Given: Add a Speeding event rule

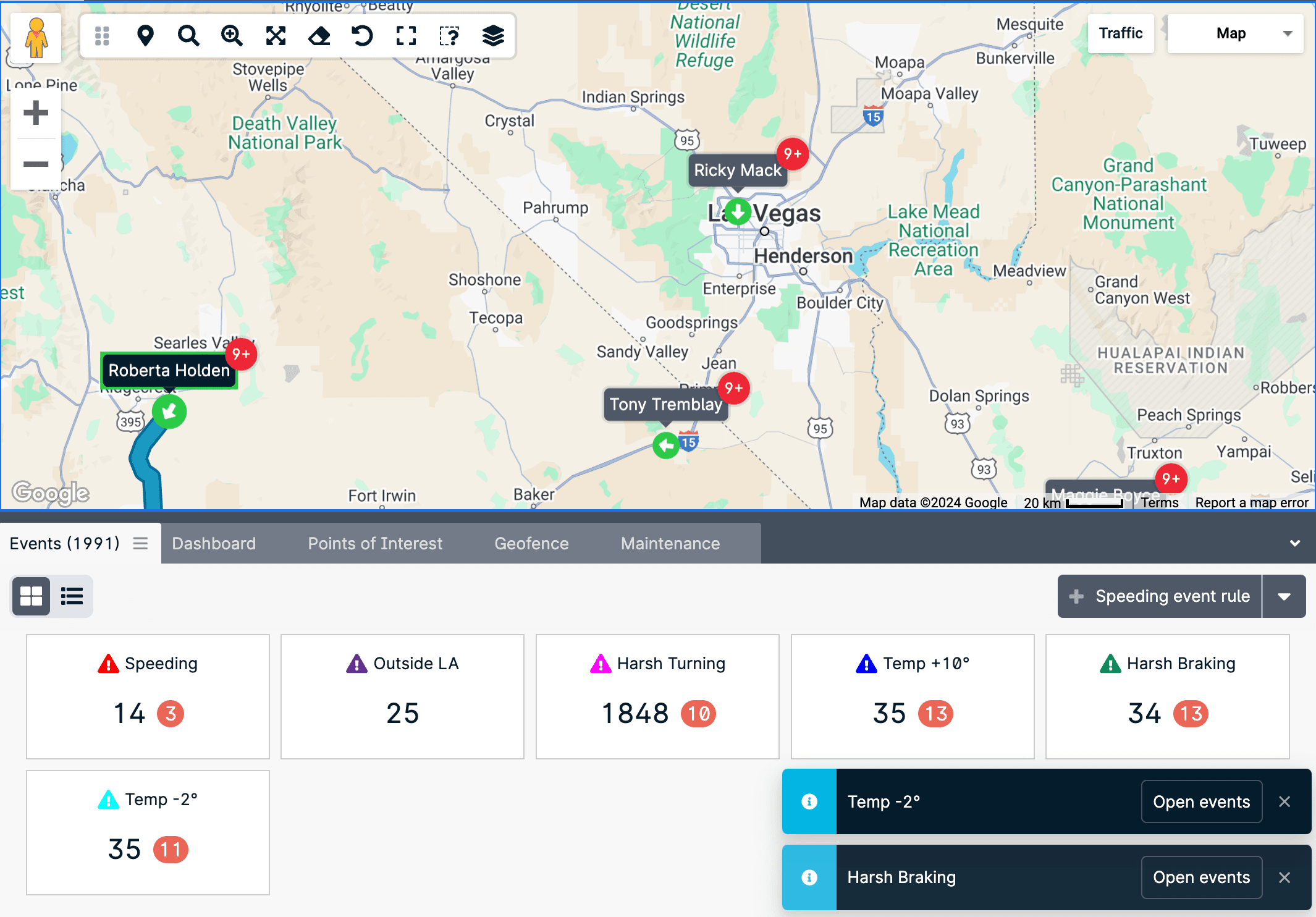Looking at the screenshot, I should click(1160, 596).
